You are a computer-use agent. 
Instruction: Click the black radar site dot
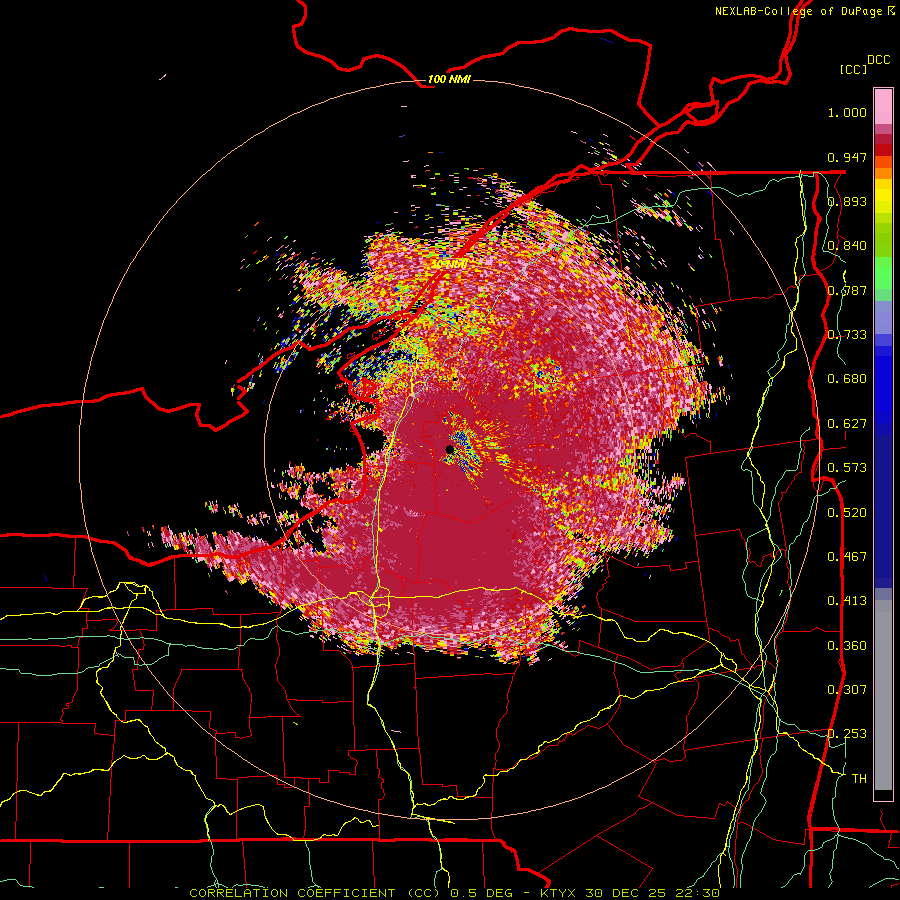coord(450,449)
